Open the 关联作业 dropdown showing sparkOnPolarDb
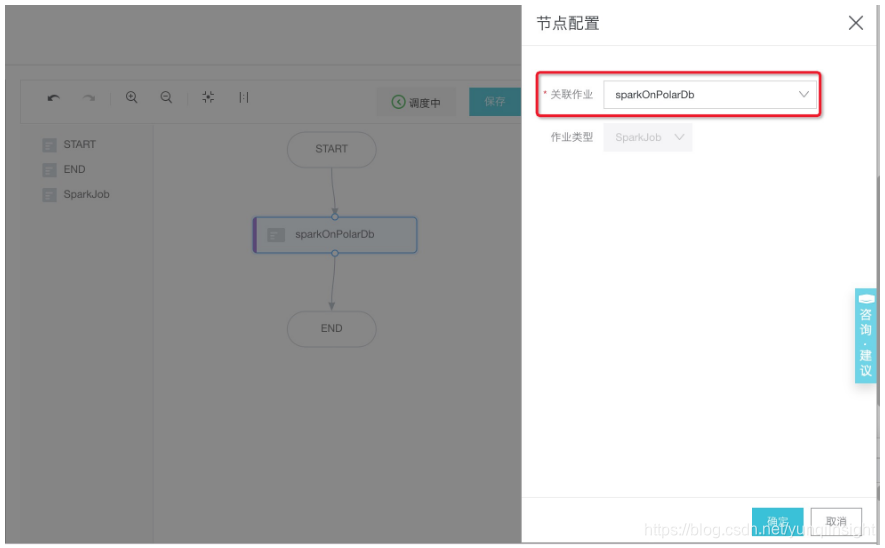The height and width of the screenshot is (548, 885). coord(709,94)
